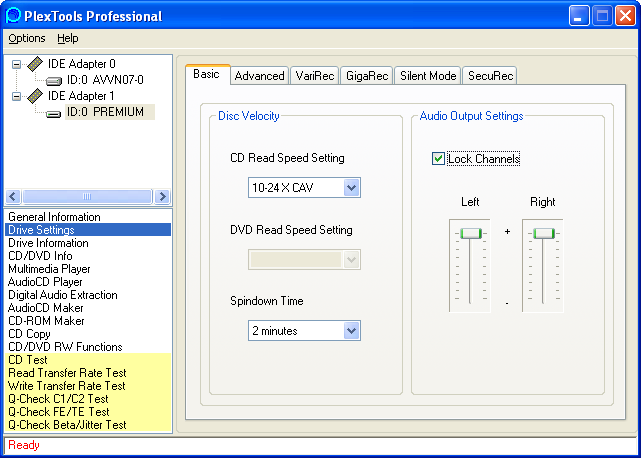The image size is (641, 458).
Task: Click the Ready status bar text
Action: tap(24, 445)
